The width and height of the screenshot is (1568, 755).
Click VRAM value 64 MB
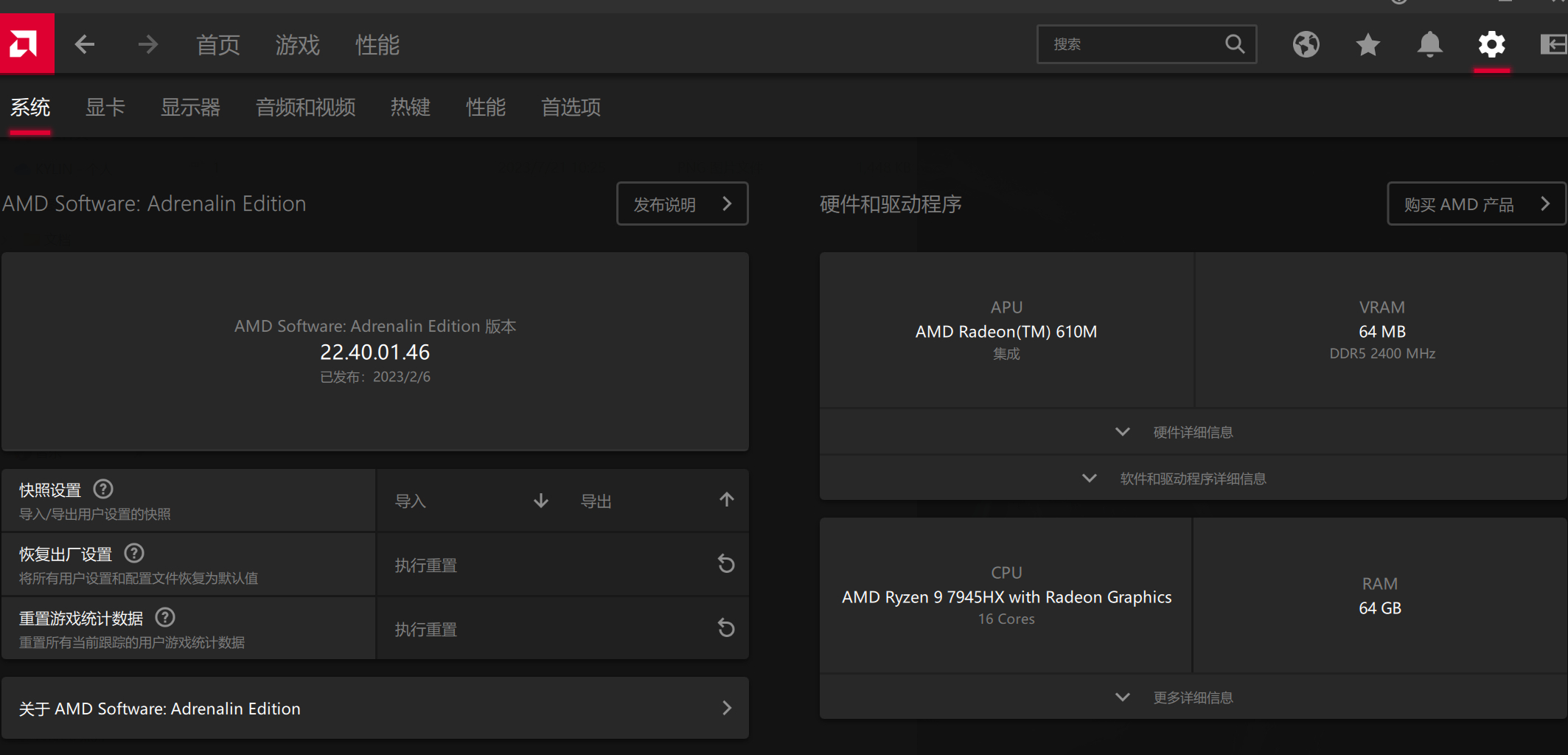[1382, 332]
